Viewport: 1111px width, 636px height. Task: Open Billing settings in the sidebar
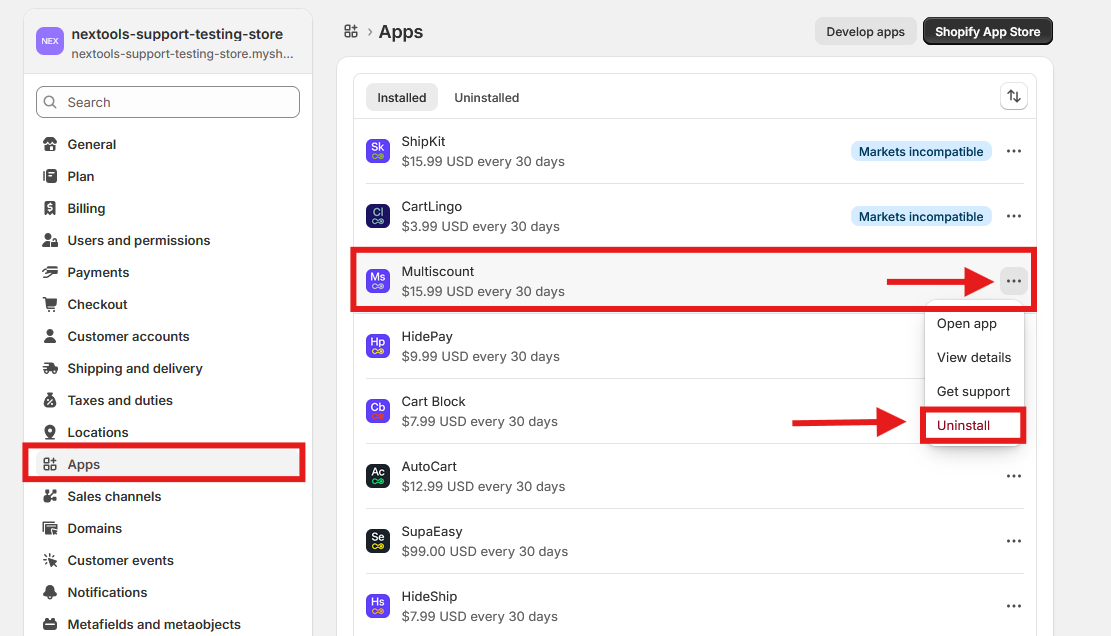[x=86, y=208]
